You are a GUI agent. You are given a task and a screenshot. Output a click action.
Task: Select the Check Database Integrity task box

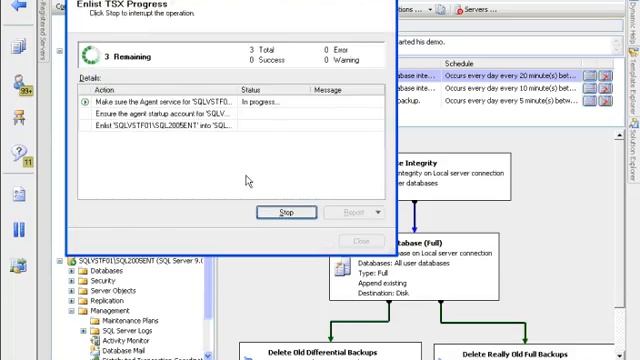coord(454,177)
